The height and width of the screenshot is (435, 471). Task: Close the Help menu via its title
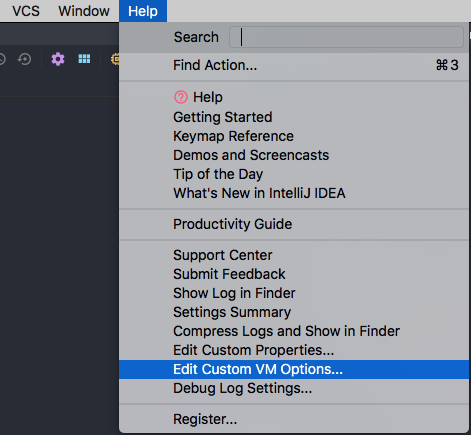[x=143, y=11]
